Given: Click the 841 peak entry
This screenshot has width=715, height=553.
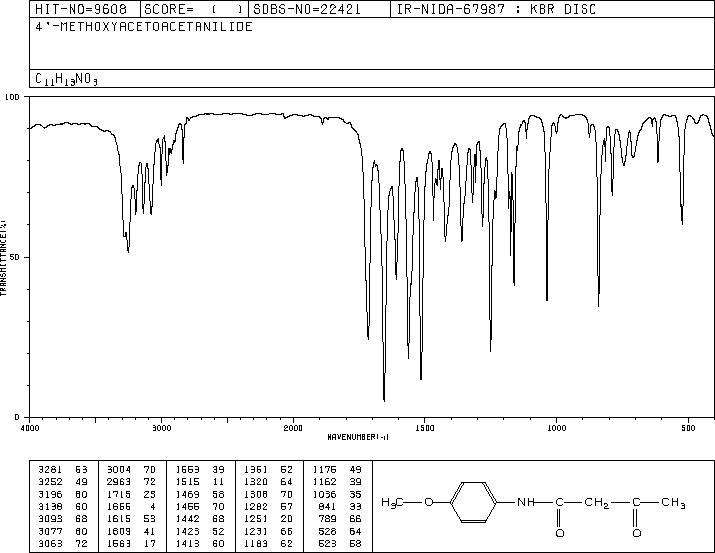Looking at the screenshot, I should click(340, 506).
